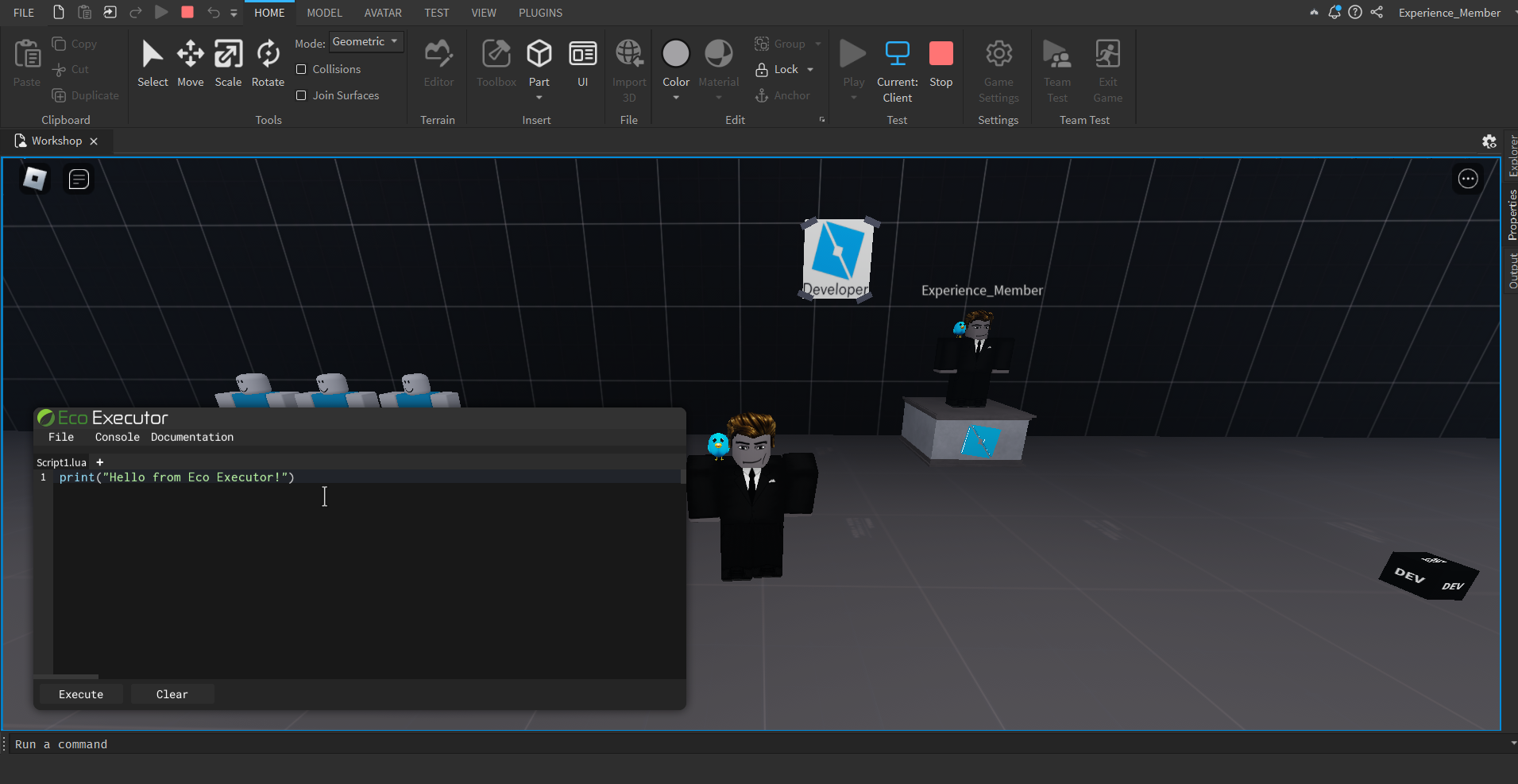
Task: Collapse the ribbon with the caret icon
Action: tap(1314, 12)
